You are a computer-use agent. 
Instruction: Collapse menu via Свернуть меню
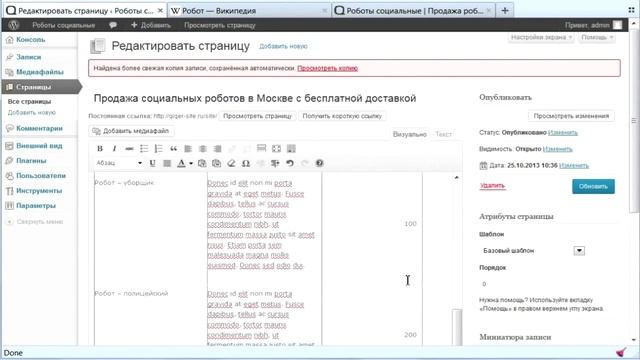(x=35, y=222)
